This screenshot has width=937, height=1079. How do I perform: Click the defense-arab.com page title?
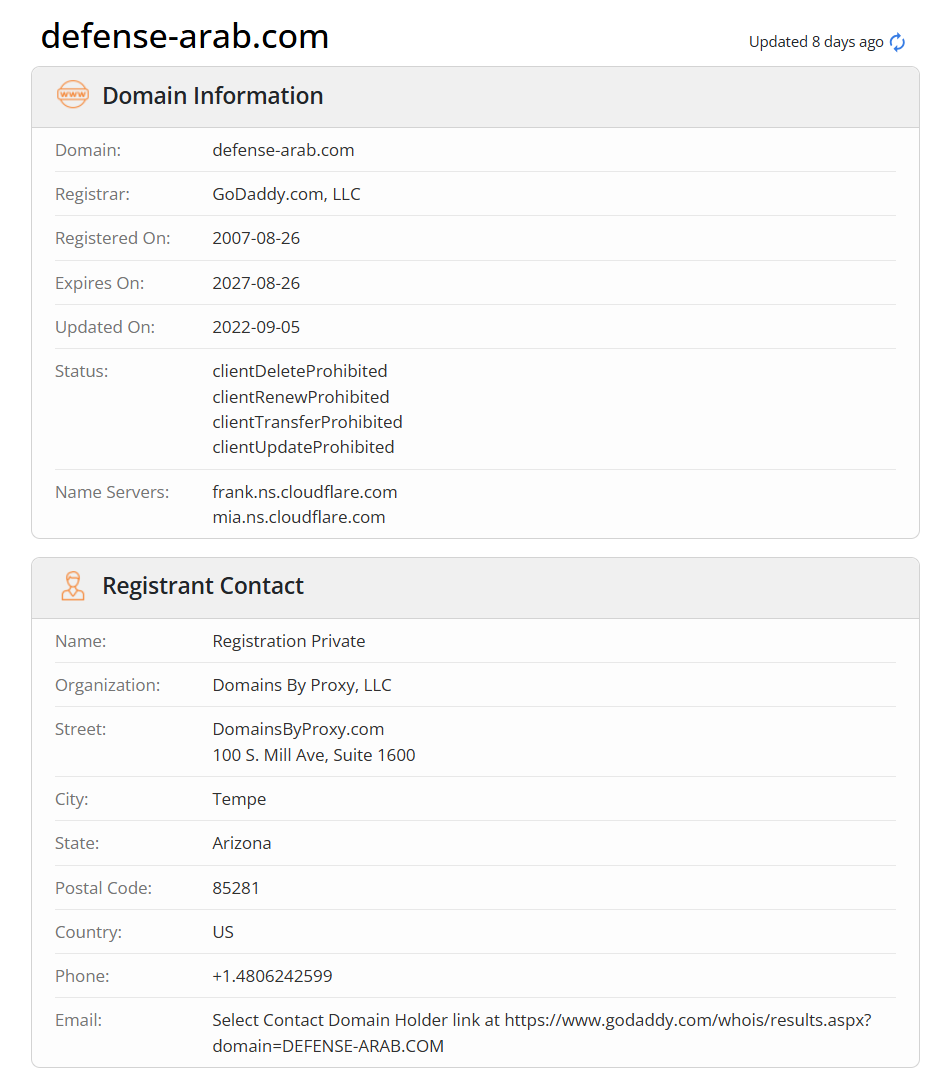(x=185, y=36)
